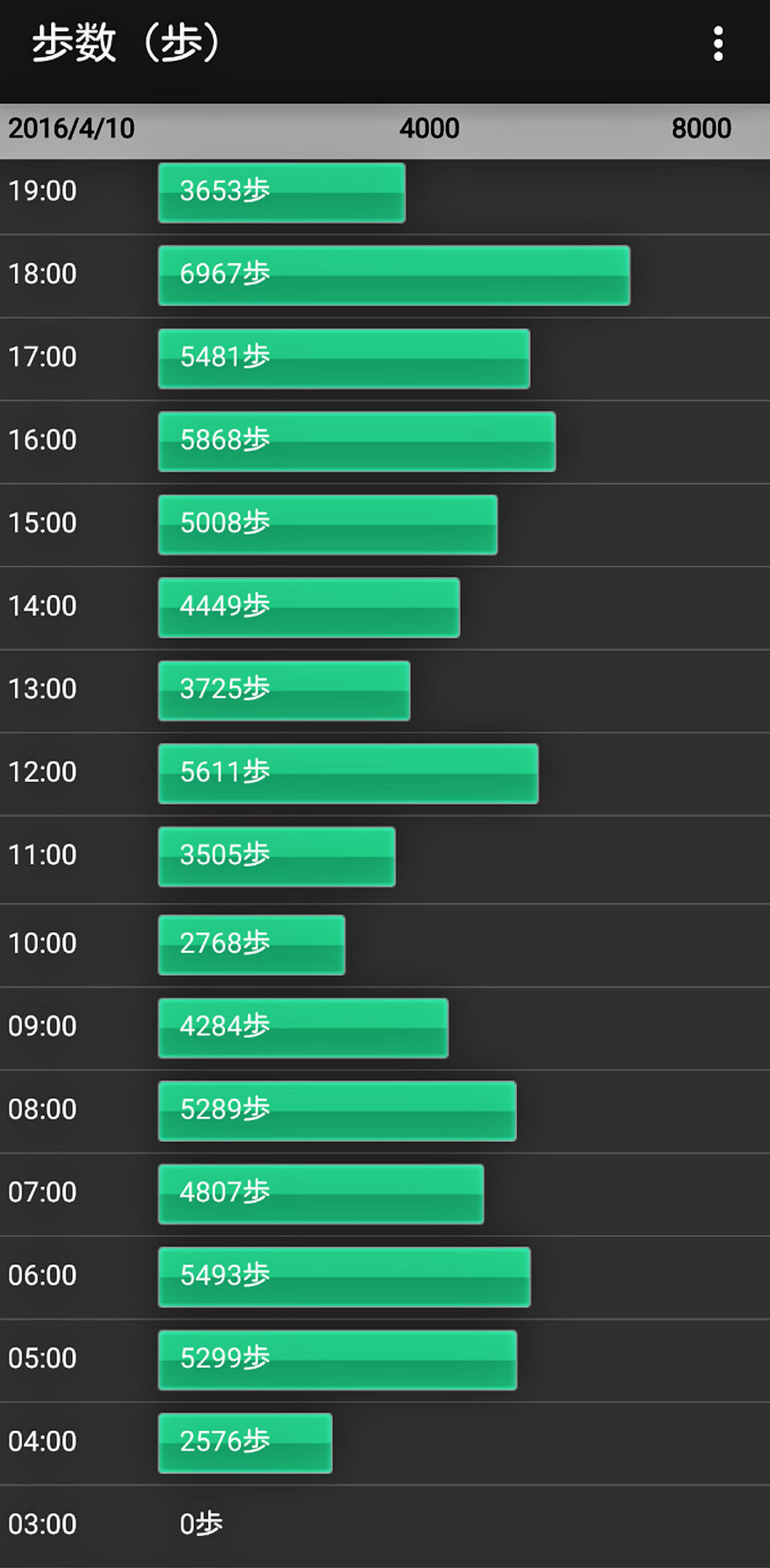770x1568 pixels.
Task: Tap the 19:00 bar showing 3653歩
Action: point(281,192)
